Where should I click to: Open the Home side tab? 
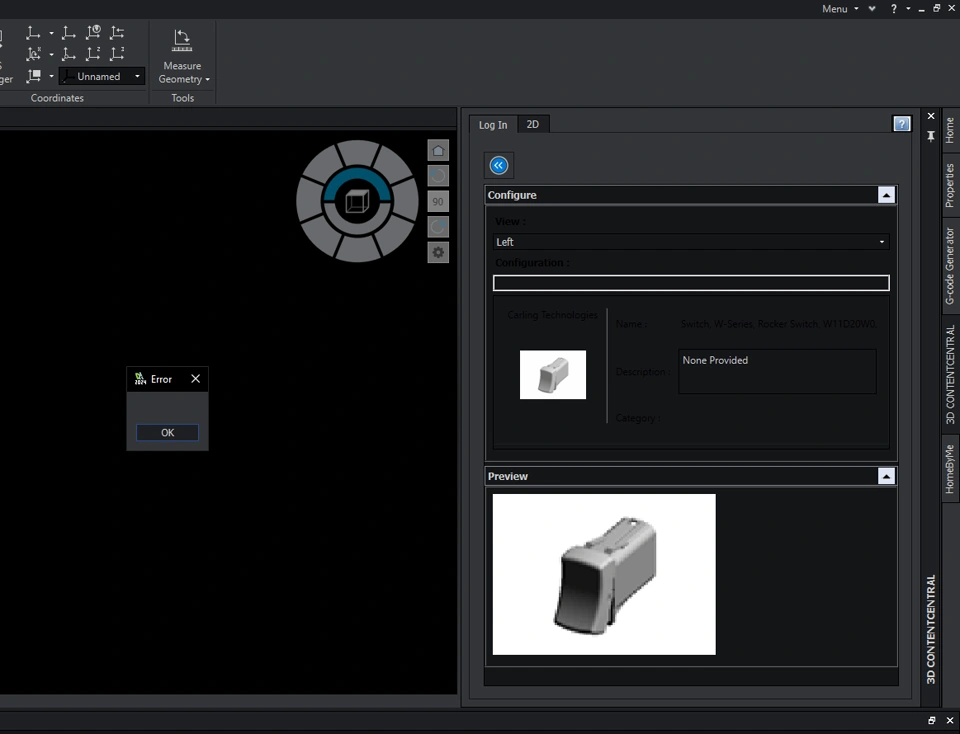pos(950,130)
